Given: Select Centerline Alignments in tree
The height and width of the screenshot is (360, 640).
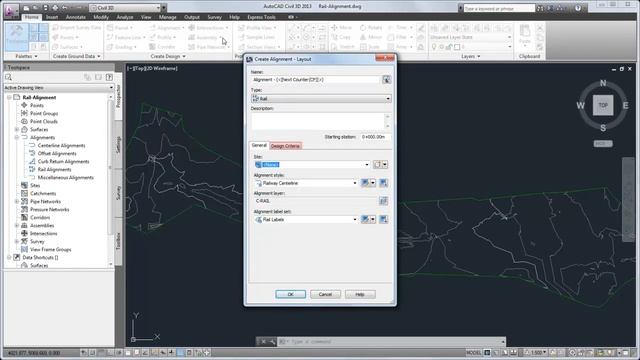Looking at the screenshot, I should 62,146.
